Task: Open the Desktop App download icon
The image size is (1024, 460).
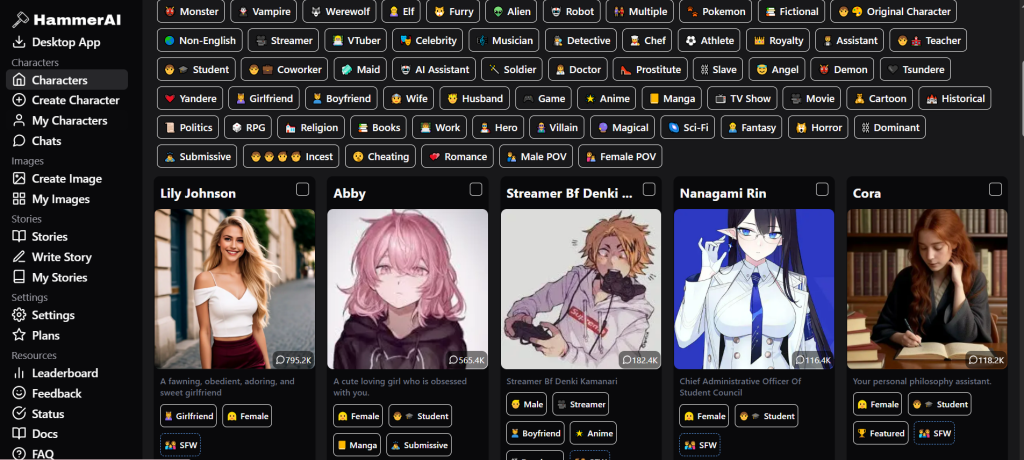Action: tap(20, 42)
